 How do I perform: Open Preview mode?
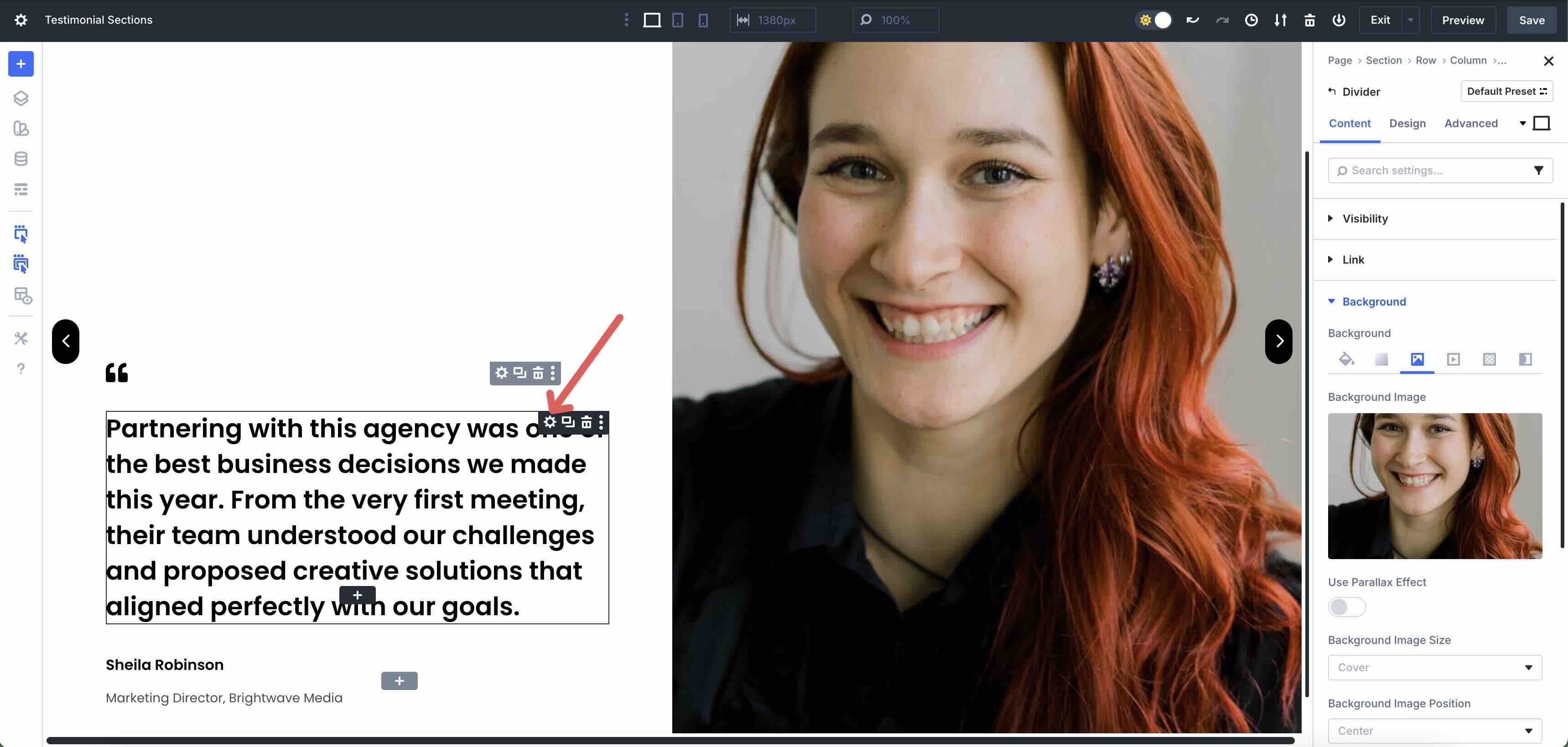pos(1463,20)
